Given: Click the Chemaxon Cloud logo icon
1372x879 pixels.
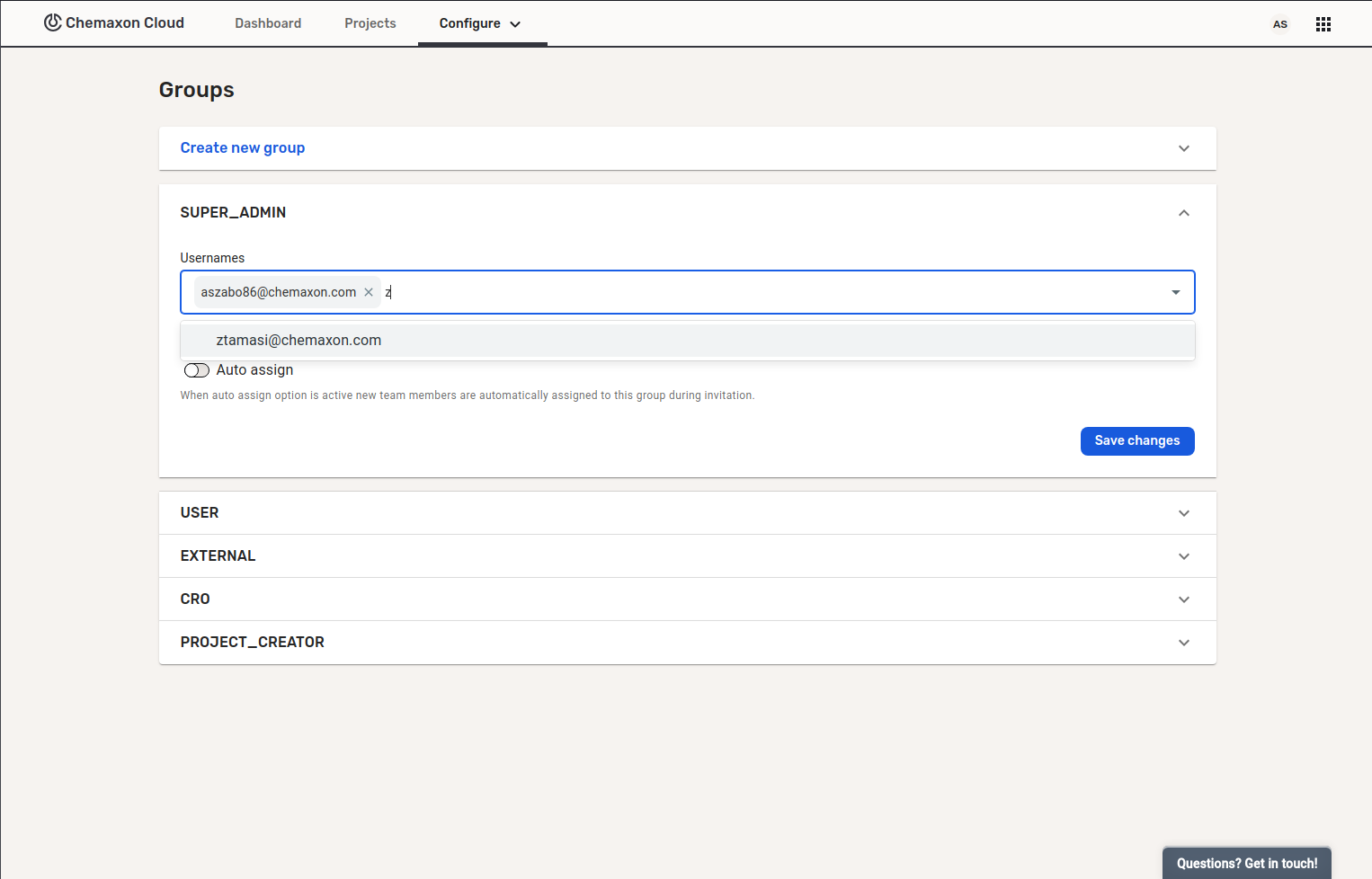Looking at the screenshot, I should tap(53, 22).
